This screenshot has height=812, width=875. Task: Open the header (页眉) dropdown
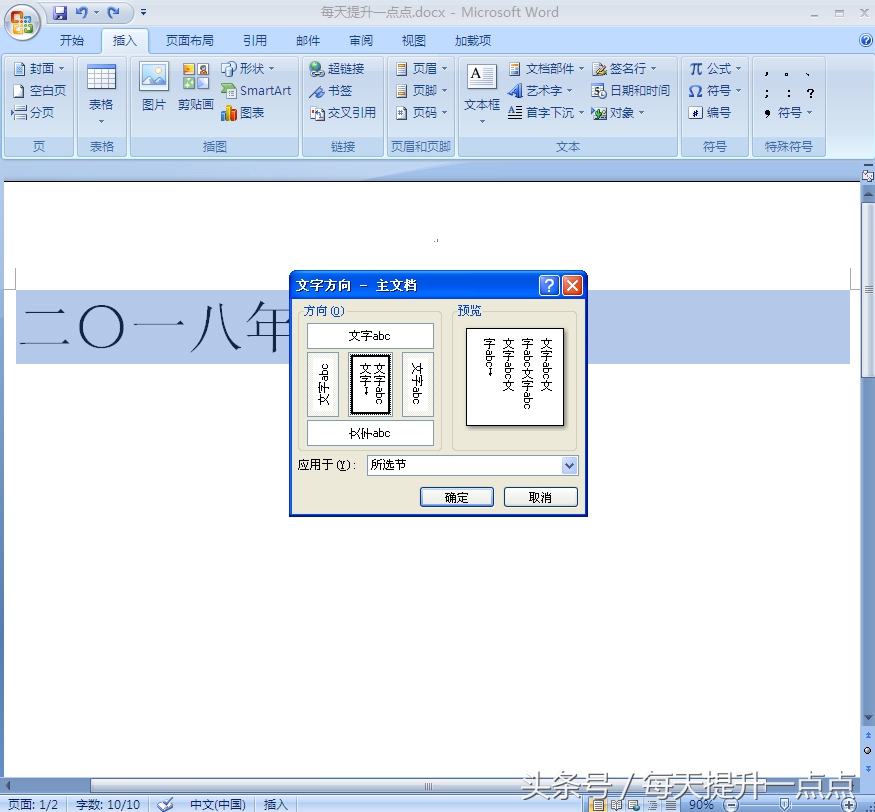421,69
